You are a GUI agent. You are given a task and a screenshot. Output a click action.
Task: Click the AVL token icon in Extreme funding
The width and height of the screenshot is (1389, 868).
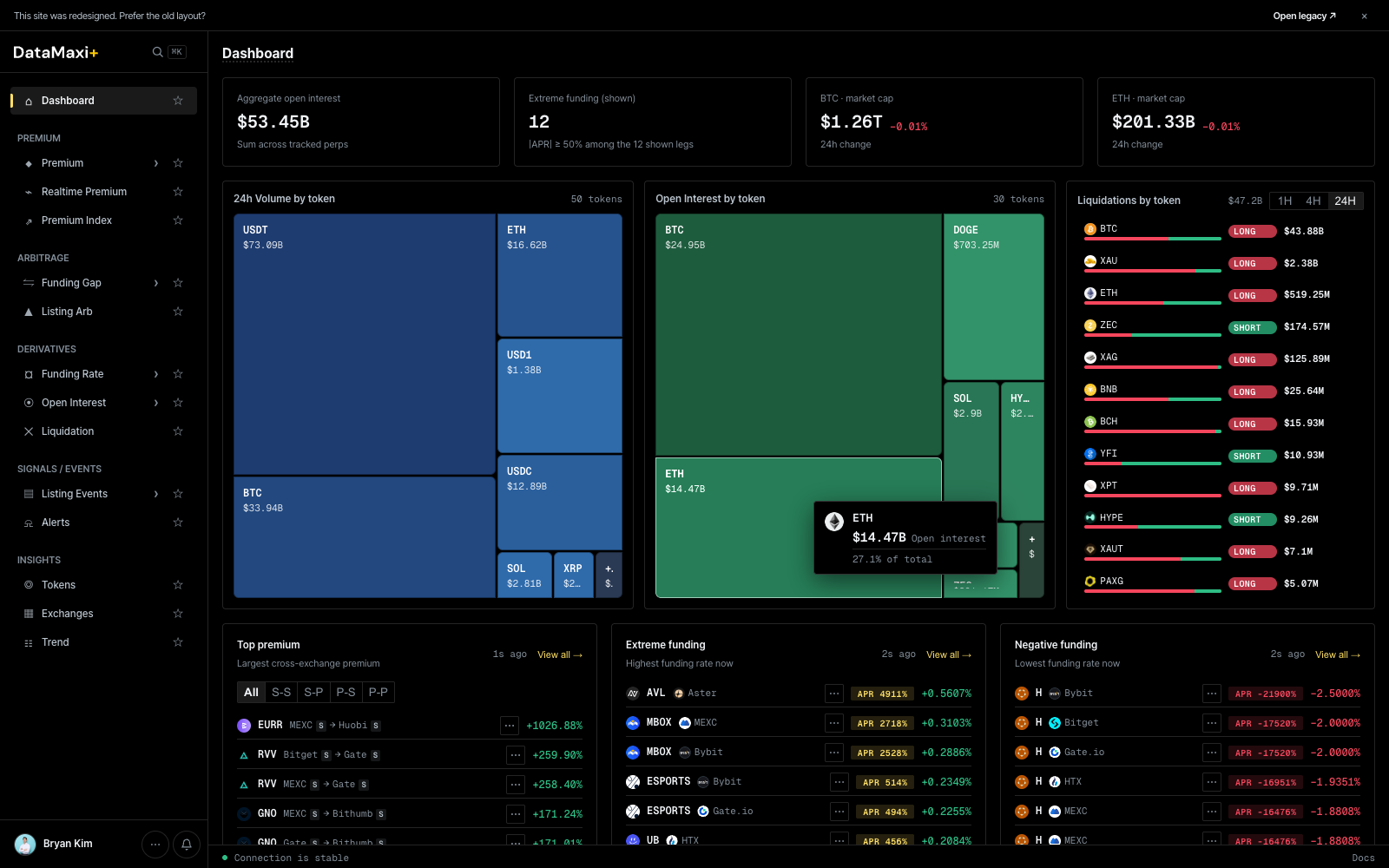tap(633, 694)
